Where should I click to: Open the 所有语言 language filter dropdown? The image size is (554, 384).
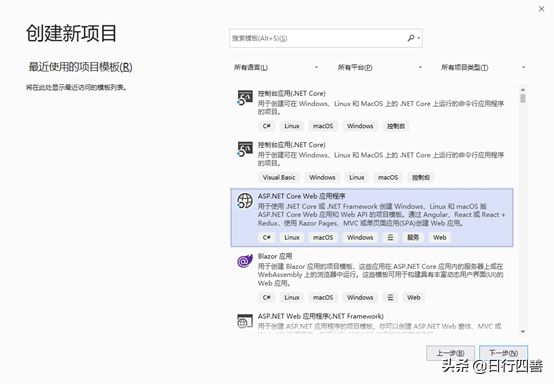click(x=276, y=67)
